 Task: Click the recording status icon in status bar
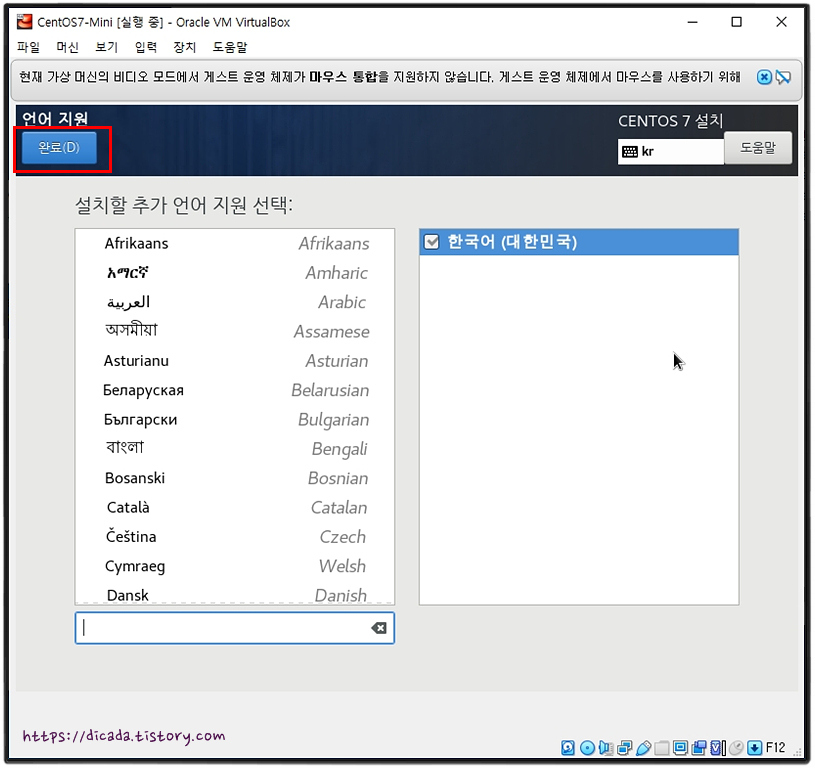[x=699, y=748]
